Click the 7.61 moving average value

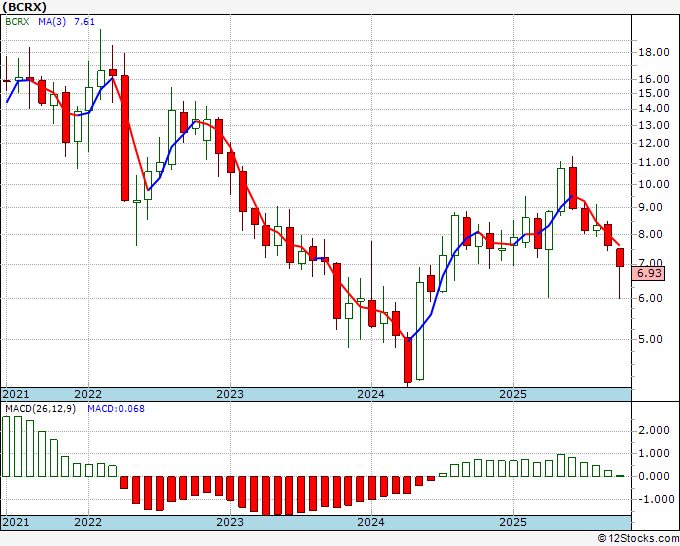(x=84, y=22)
